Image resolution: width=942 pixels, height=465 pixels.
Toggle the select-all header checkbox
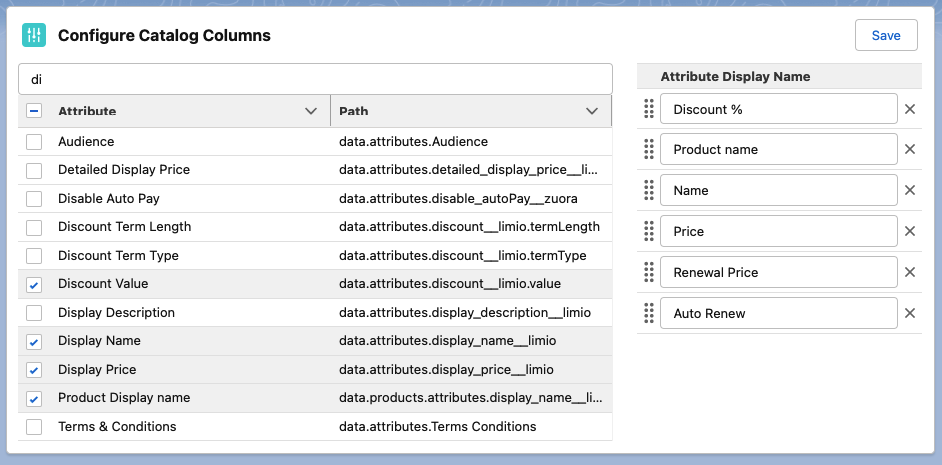pyautogui.click(x=34, y=111)
